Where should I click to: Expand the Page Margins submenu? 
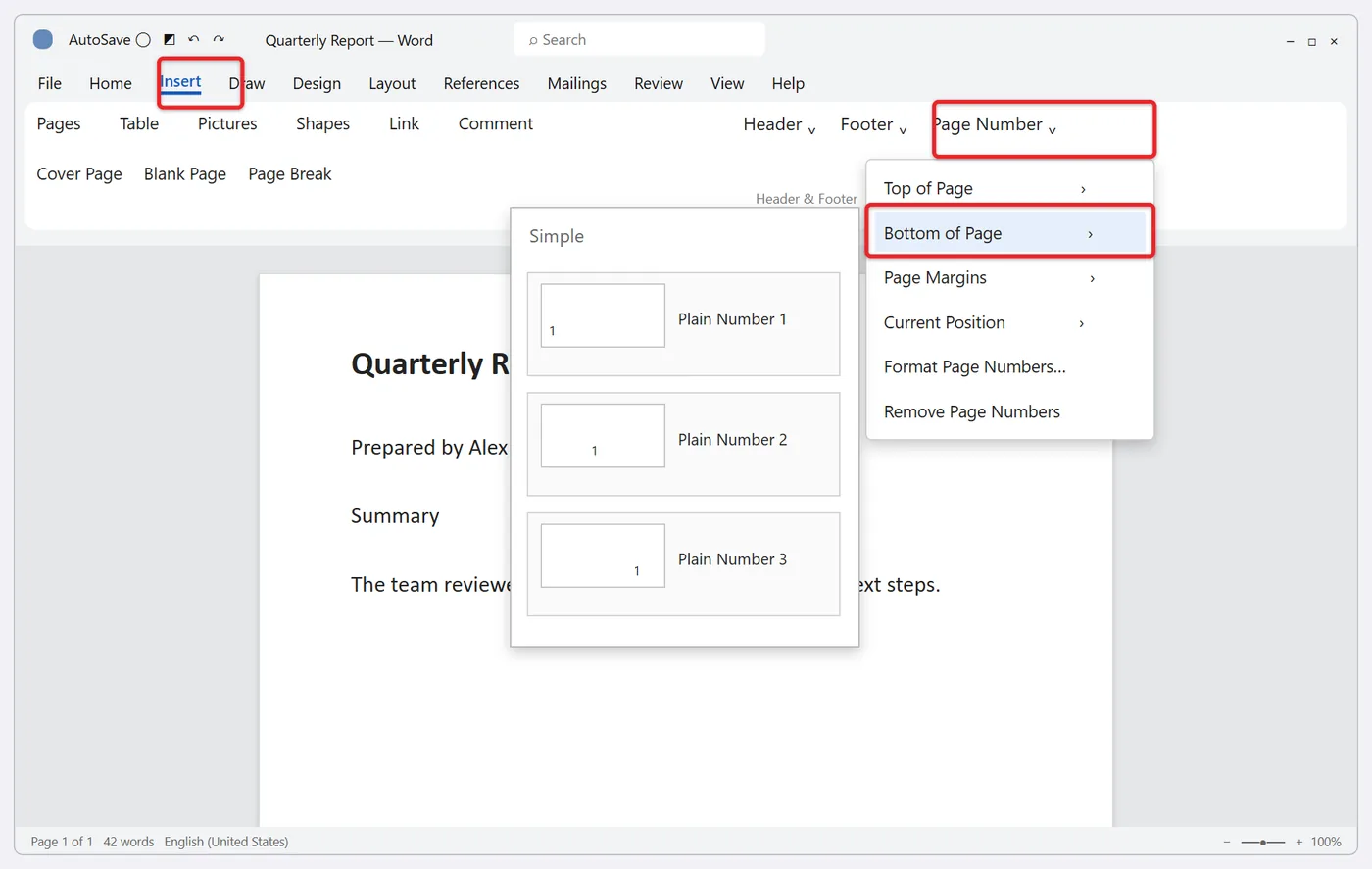point(1010,278)
